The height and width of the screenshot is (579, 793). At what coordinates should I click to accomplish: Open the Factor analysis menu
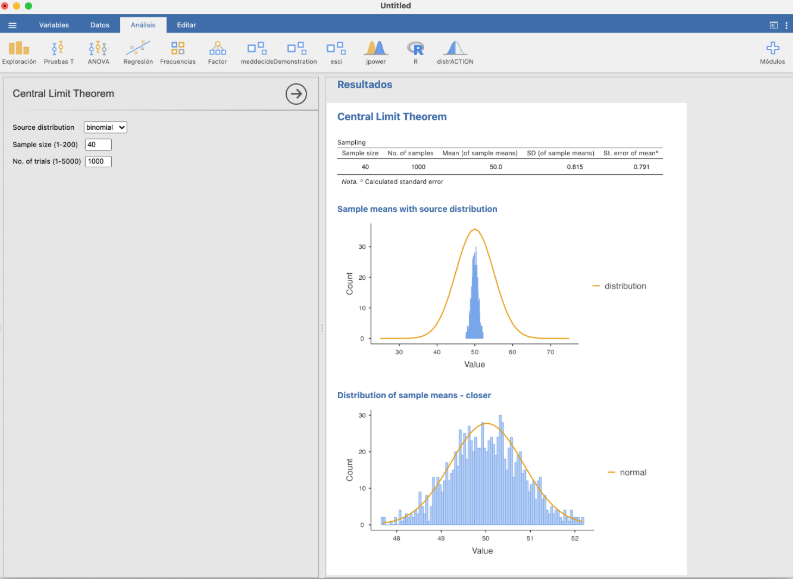[217, 53]
